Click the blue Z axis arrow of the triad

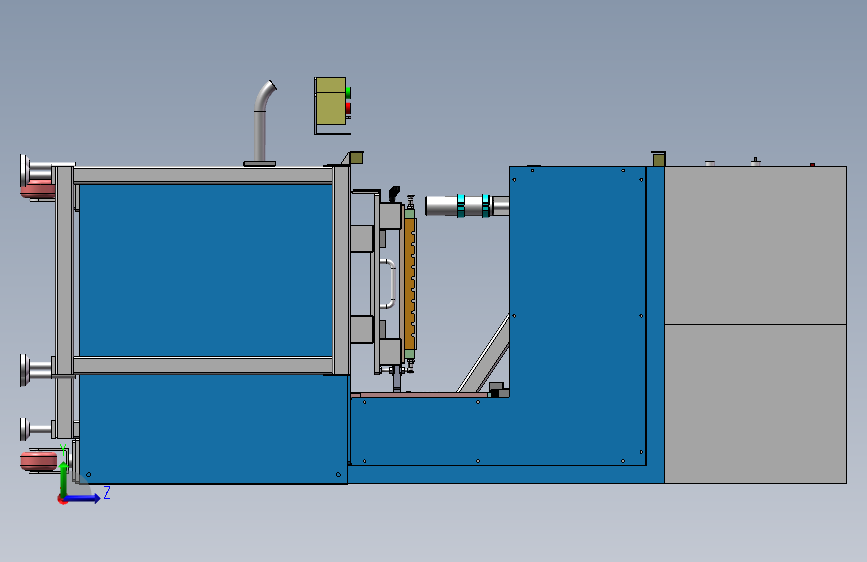point(83,498)
